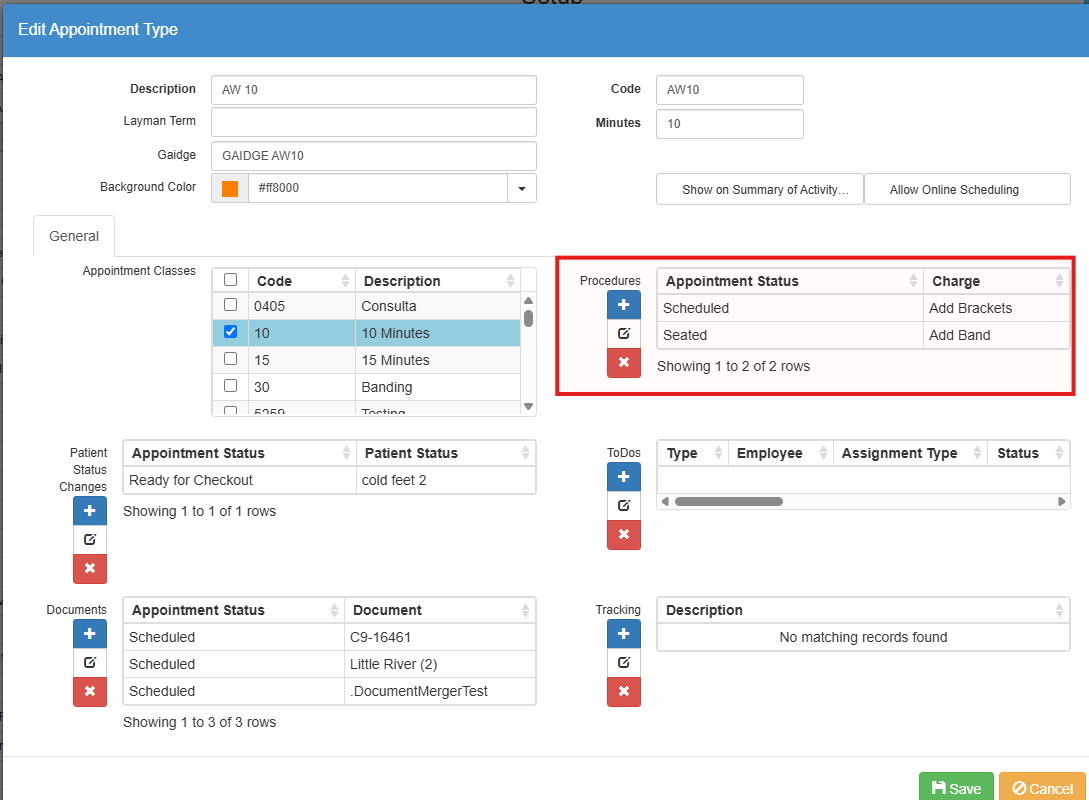This screenshot has height=801, width=1089.
Task: Sort Documents by Document column
Action: tap(440, 610)
